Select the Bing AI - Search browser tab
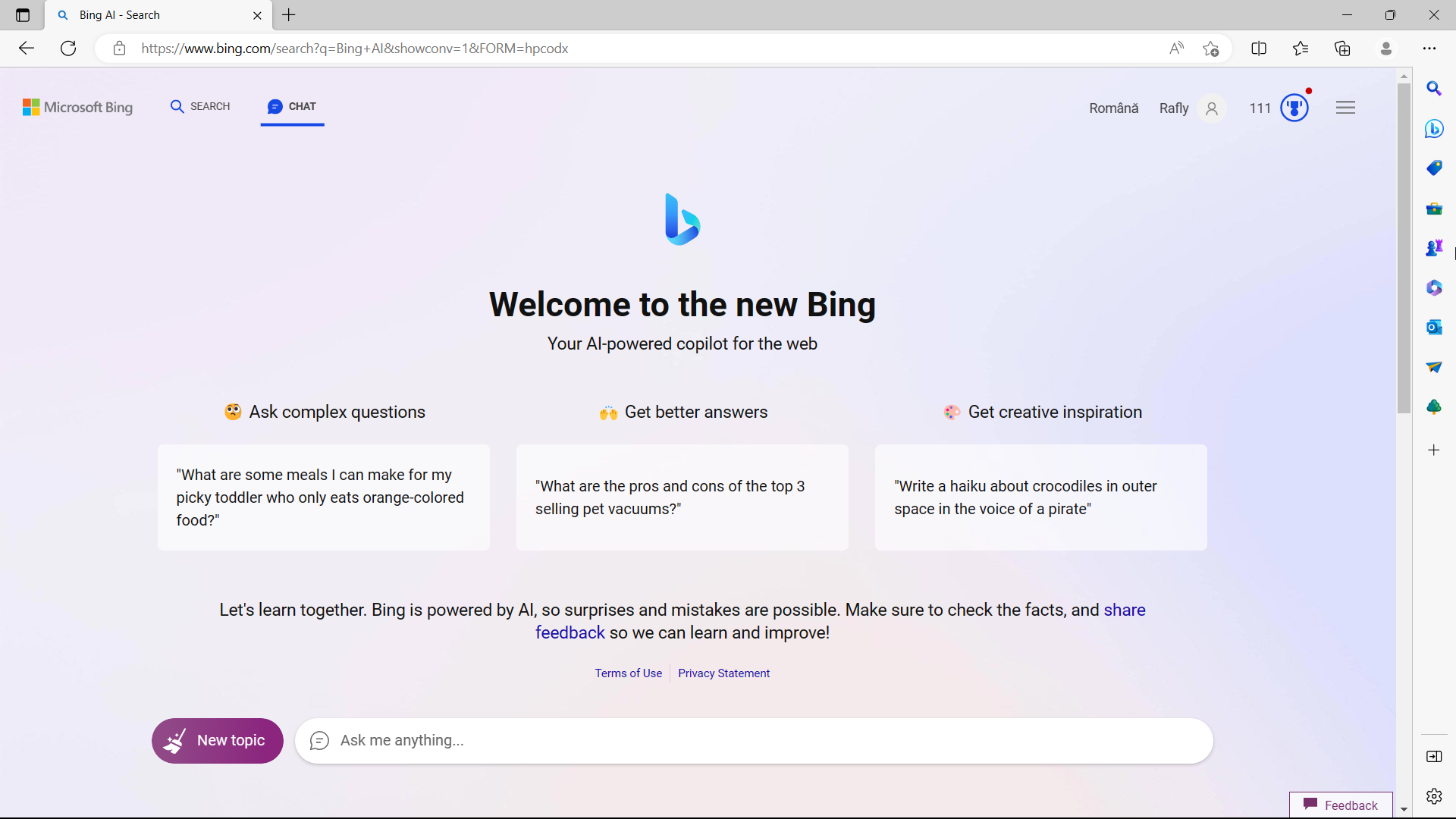Image resolution: width=1456 pixels, height=819 pixels. coord(159,15)
